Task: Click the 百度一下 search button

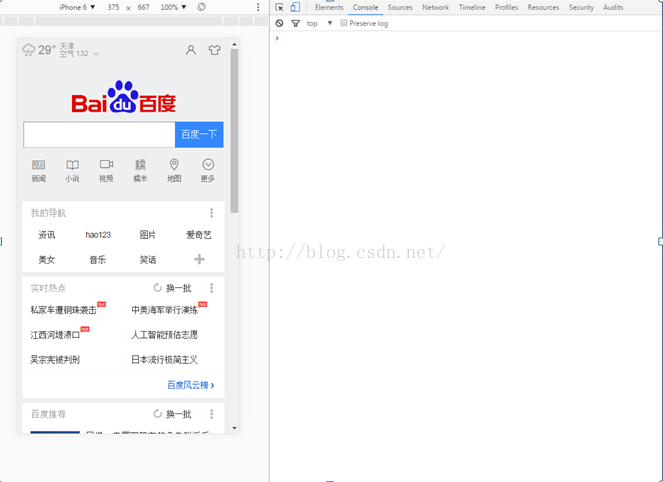Action: pyautogui.click(x=199, y=134)
